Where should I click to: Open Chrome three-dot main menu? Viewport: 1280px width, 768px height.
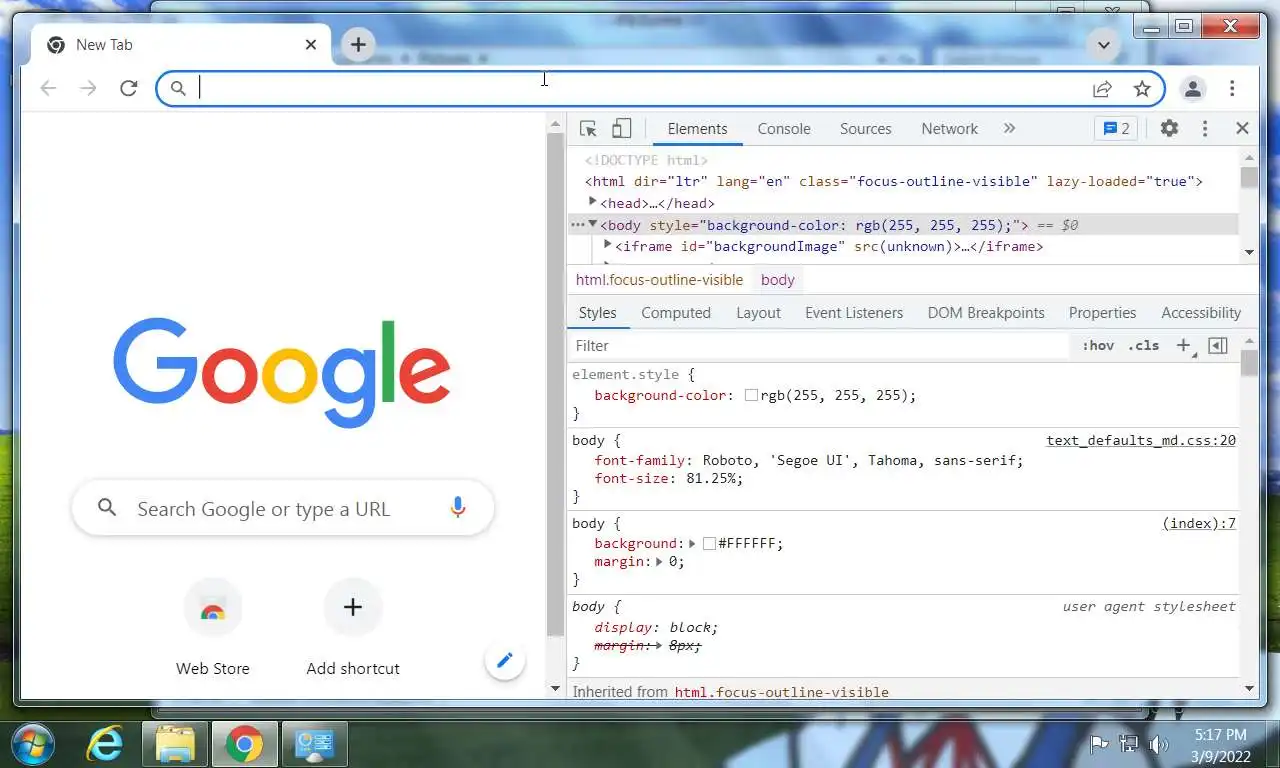(1232, 89)
